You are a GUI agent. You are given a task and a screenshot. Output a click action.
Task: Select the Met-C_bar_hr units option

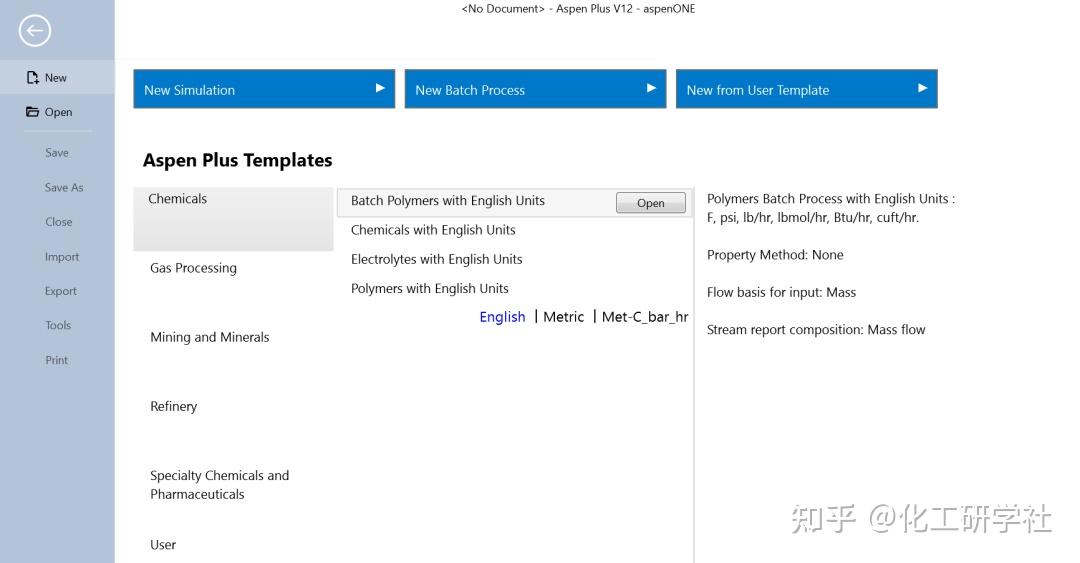pos(645,317)
